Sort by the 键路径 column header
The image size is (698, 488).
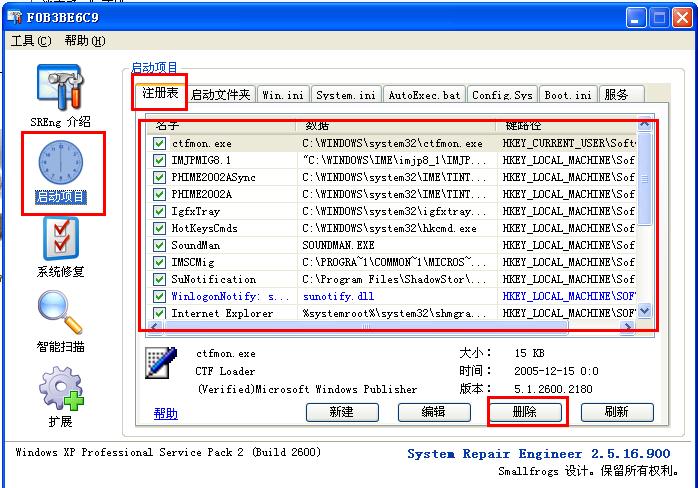[567, 126]
